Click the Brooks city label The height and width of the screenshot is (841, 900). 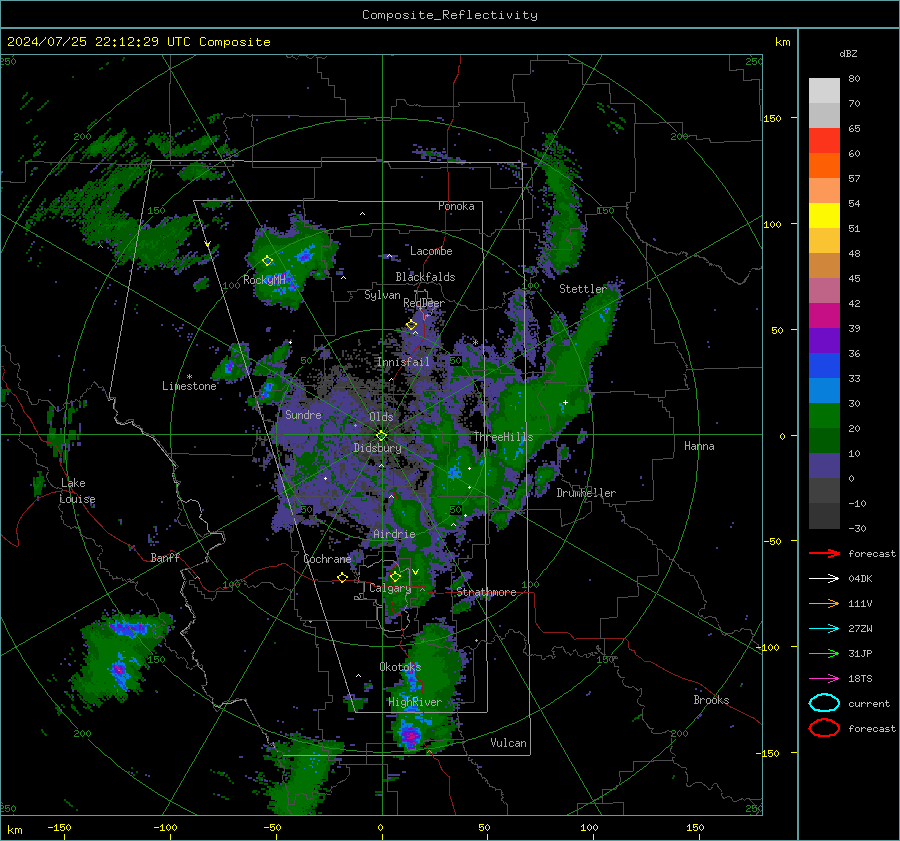click(711, 700)
